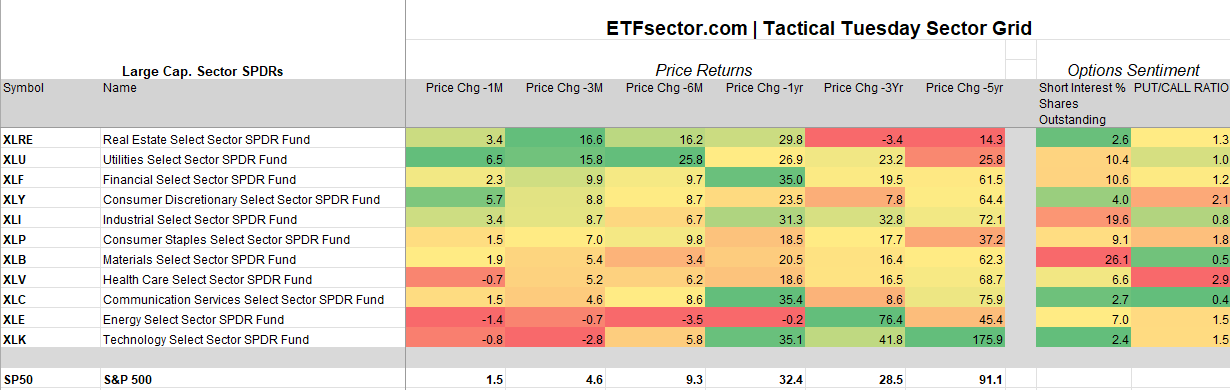Select Technology Select Sector SPDR Fund name

203,339
